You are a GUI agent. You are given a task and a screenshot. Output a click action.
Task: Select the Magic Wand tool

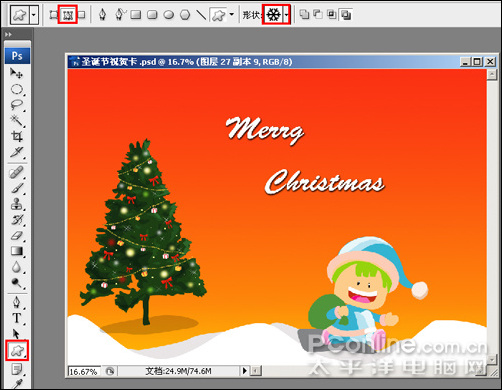click(17, 120)
